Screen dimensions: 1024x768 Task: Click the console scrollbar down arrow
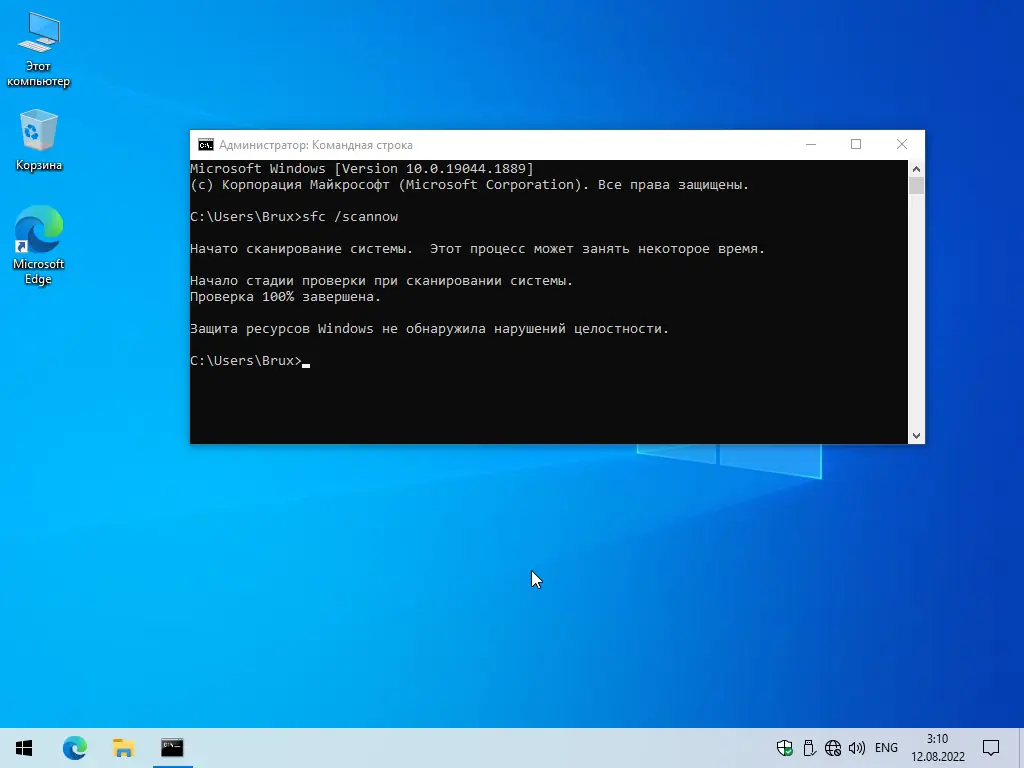point(916,436)
